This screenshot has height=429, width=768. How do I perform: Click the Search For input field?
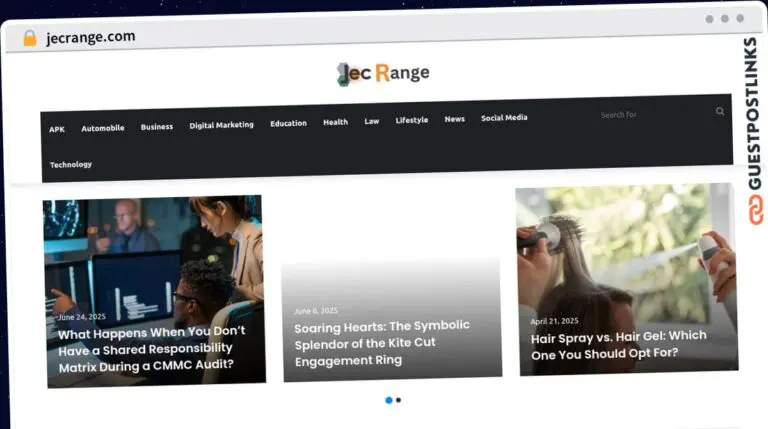(x=650, y=114)
